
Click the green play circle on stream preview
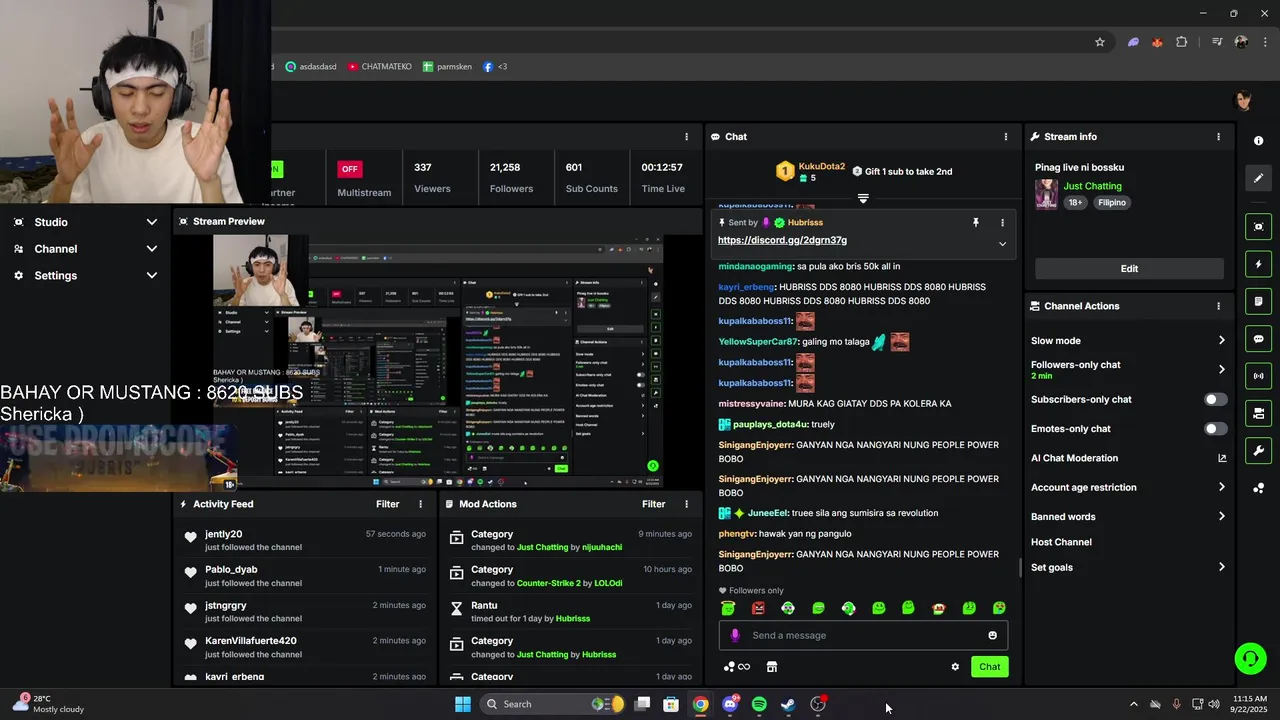click(653, 466)
